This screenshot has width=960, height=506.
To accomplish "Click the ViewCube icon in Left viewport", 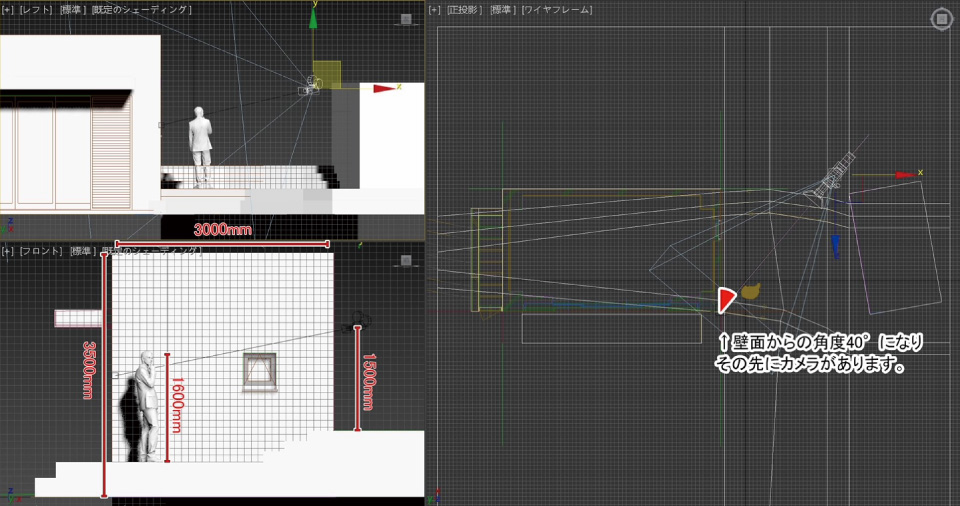I will coord(405,19).
